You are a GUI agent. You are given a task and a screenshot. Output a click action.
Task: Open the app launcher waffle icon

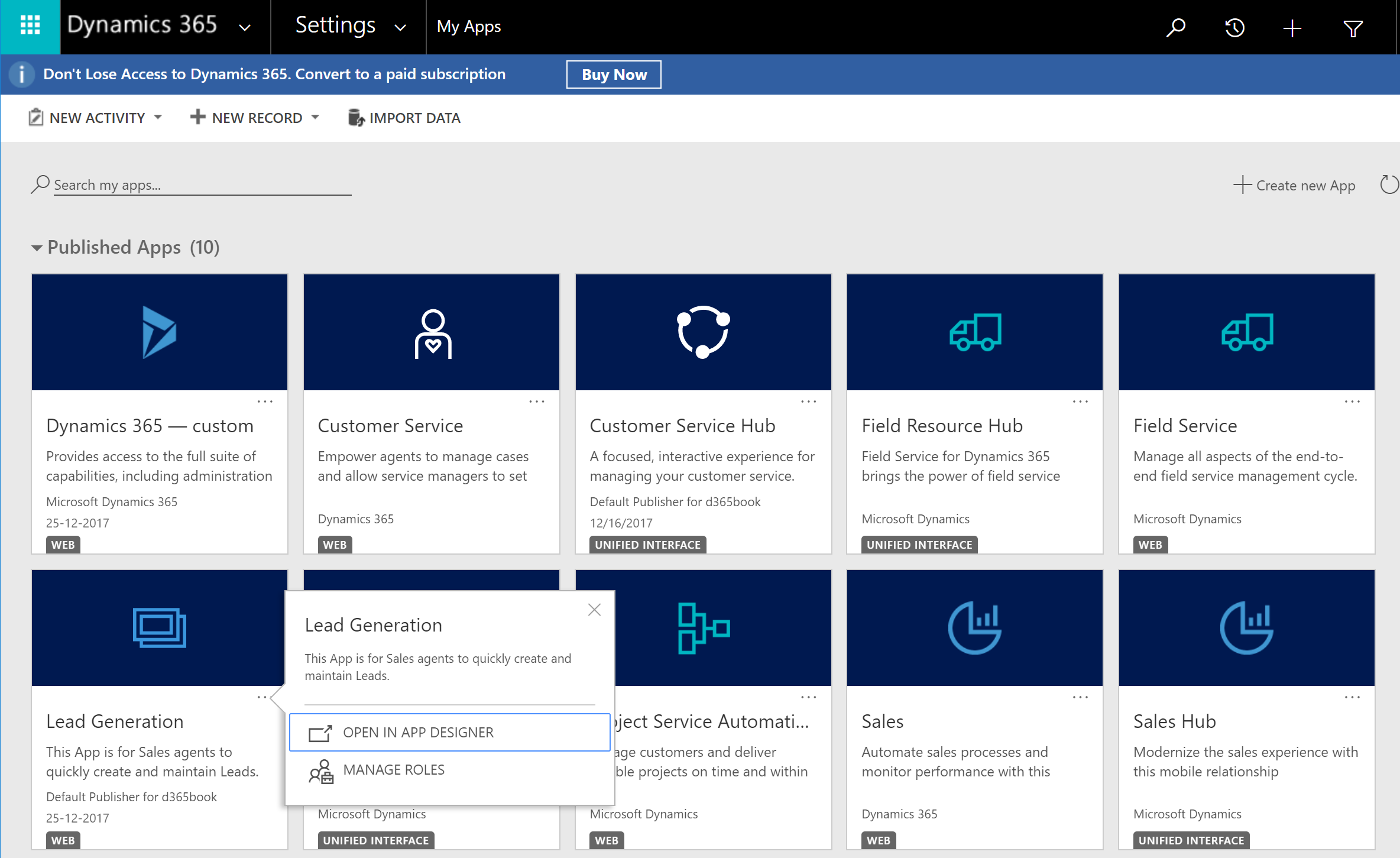(30, 26)
